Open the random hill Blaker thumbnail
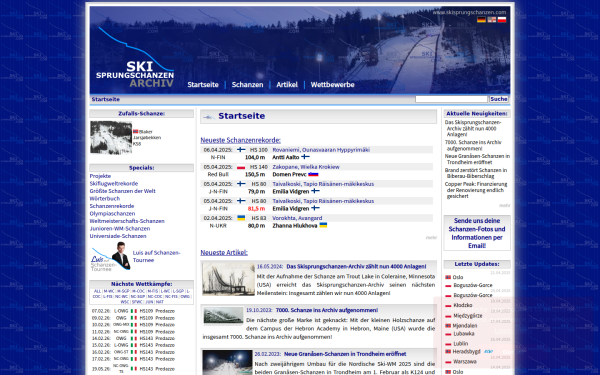Image resolution: width=600 pixels, height=375 pixels. [111, 137]
